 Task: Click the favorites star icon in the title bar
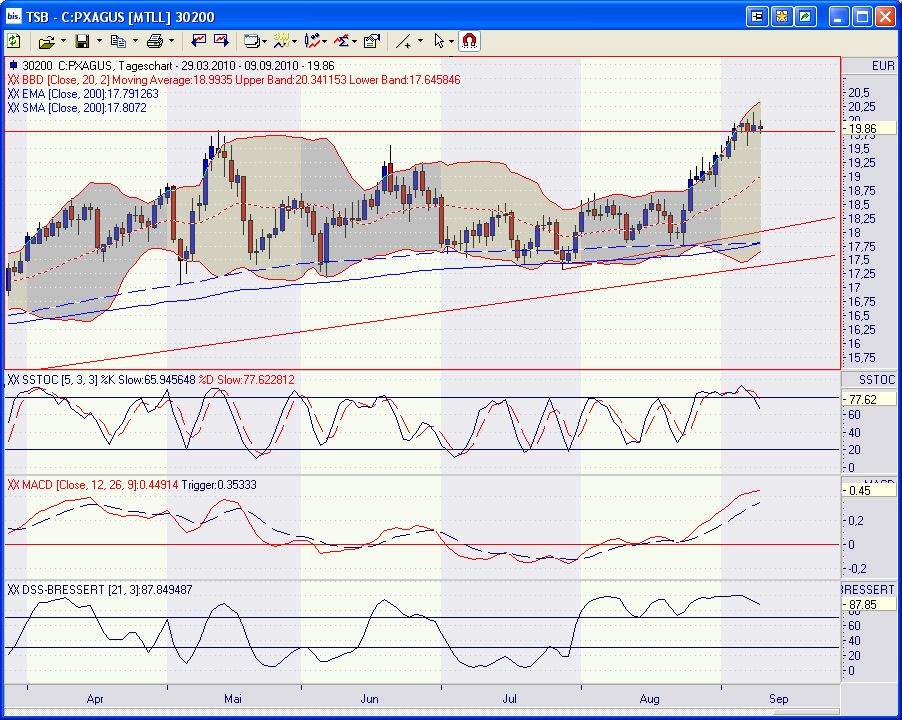781,16
